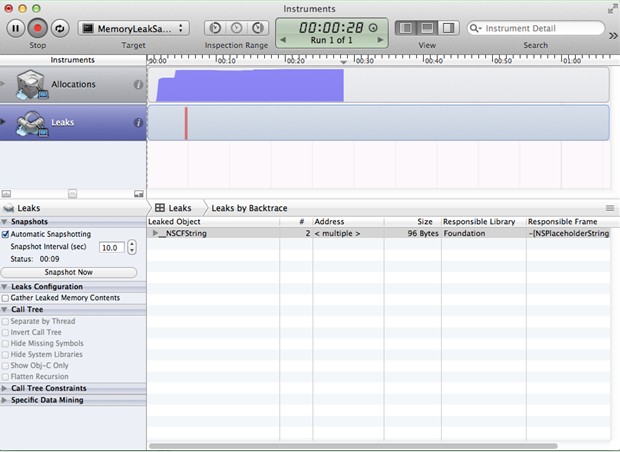Click the right icon below the instruments list
This screenshot has height=452, width=620.
point(138,193)
